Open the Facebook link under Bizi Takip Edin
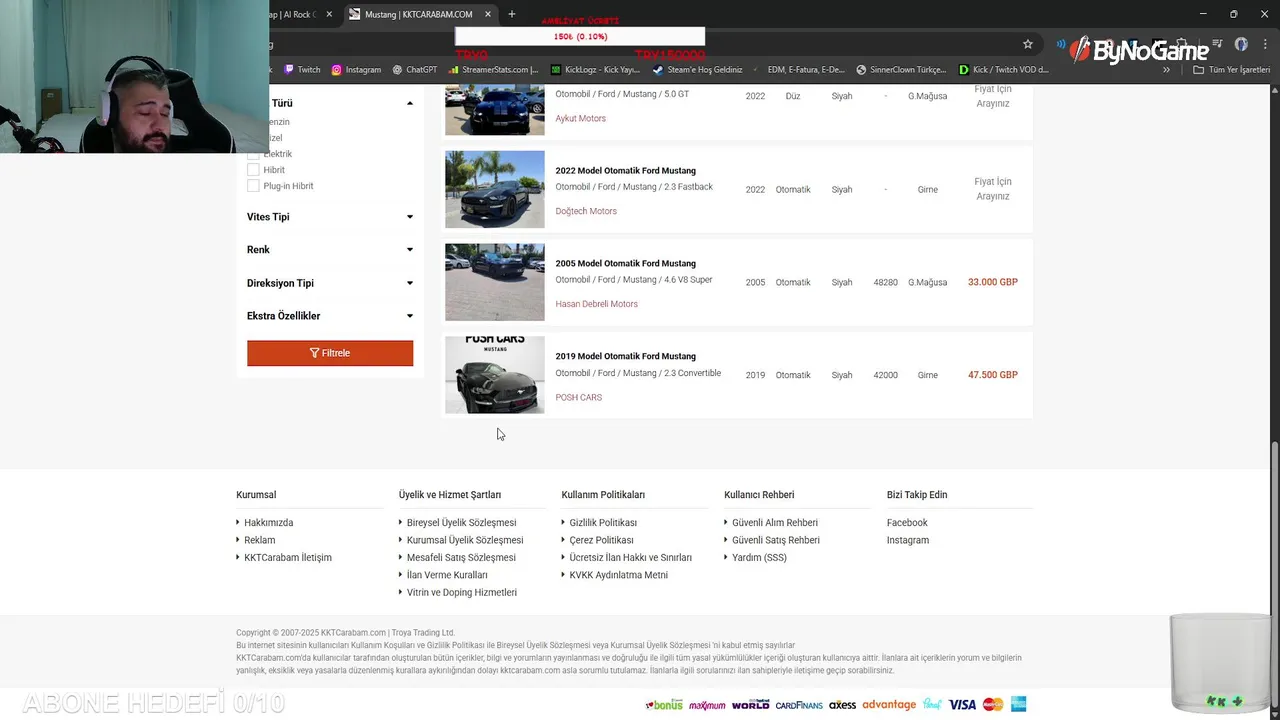1280x720 pixels. tap(907, 523)
